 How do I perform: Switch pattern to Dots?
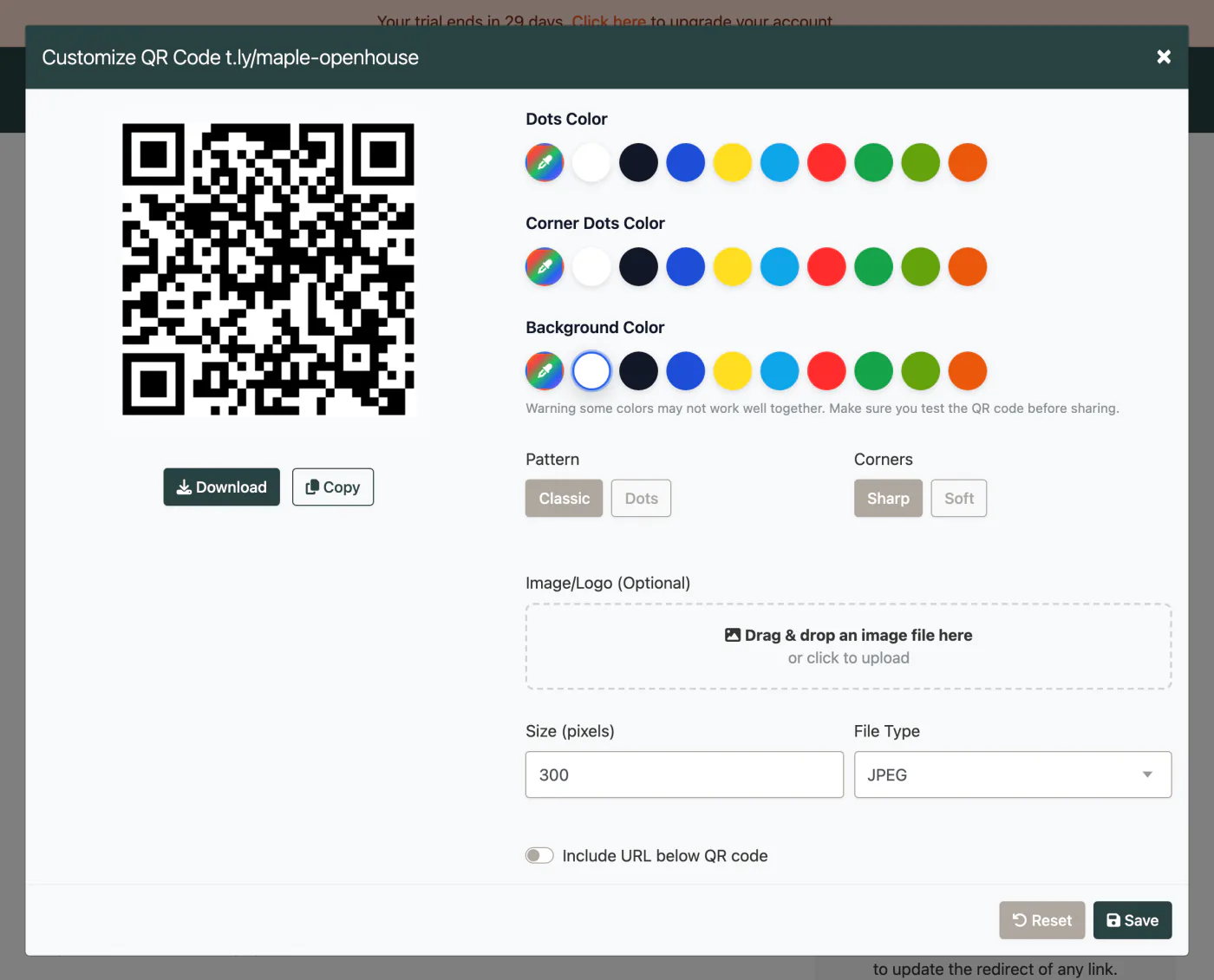coord(641,498)
